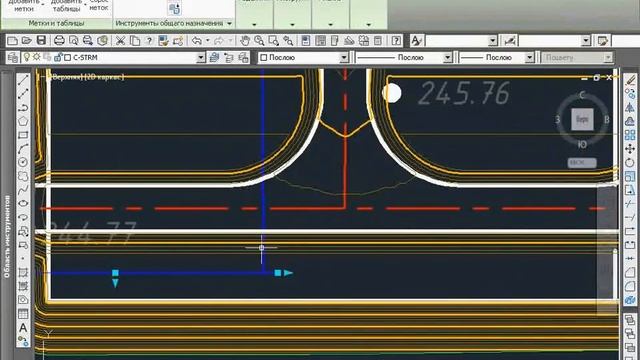The image size is (640, 360).
Task: Select the Hatch tool
Action: [23, 272]
